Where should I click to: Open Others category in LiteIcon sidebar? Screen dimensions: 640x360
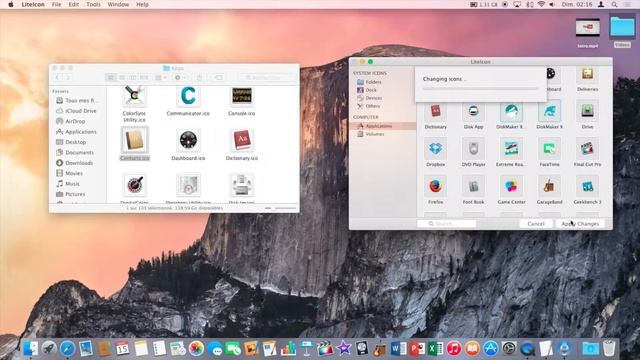click(x=369, y=106)
